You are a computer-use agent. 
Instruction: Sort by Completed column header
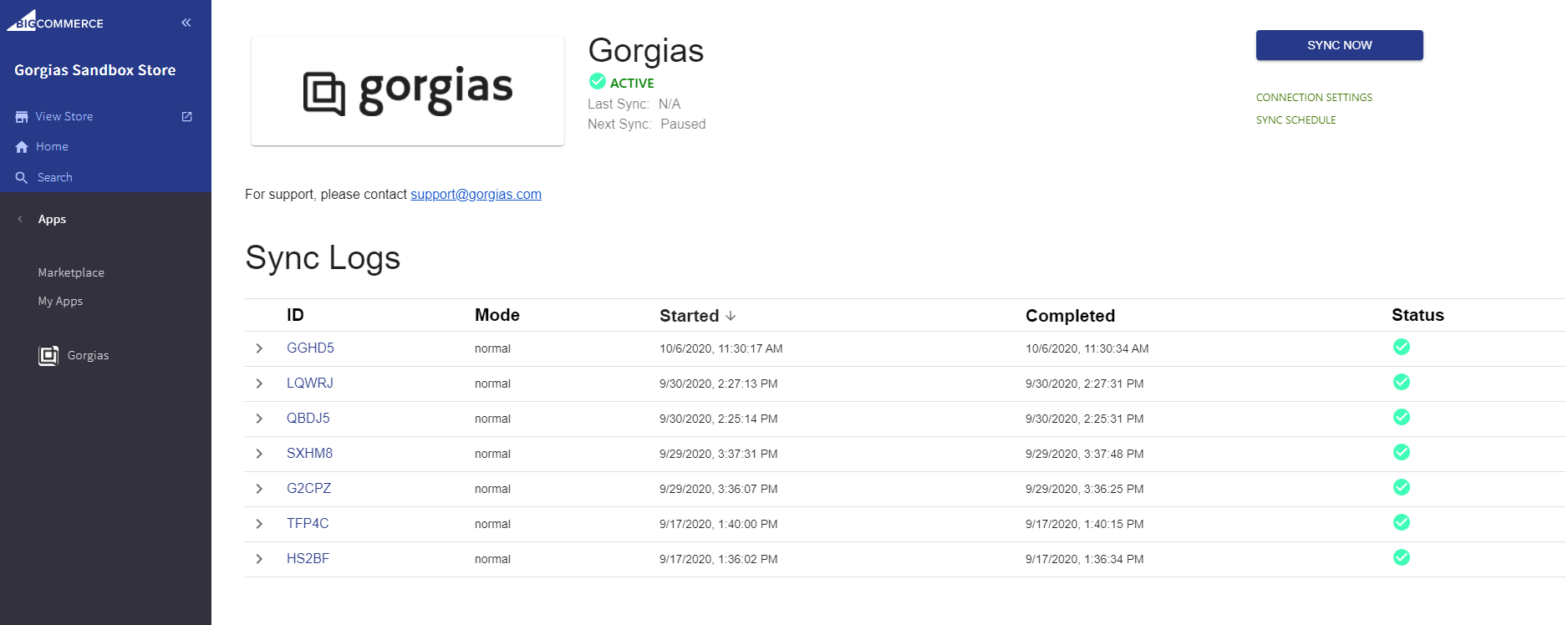click(1070, 316)
